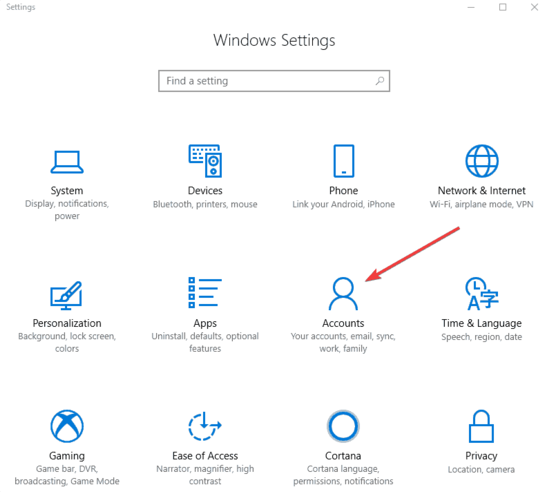Open the Personalization paintbrush icon

pyautogui.click(x=66, y=295)
